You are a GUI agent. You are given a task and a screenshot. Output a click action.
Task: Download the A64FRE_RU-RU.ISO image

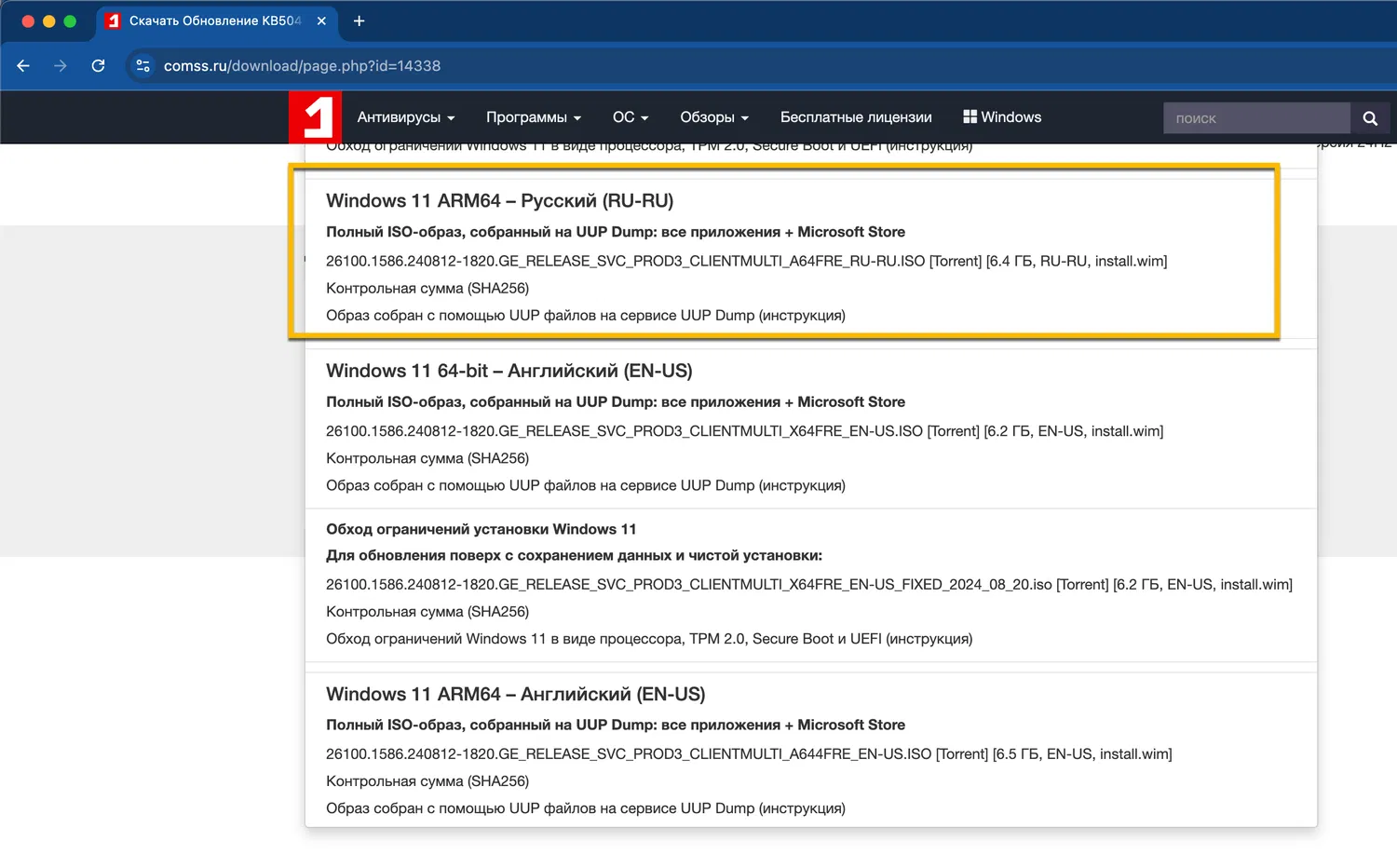click(626, 261)
